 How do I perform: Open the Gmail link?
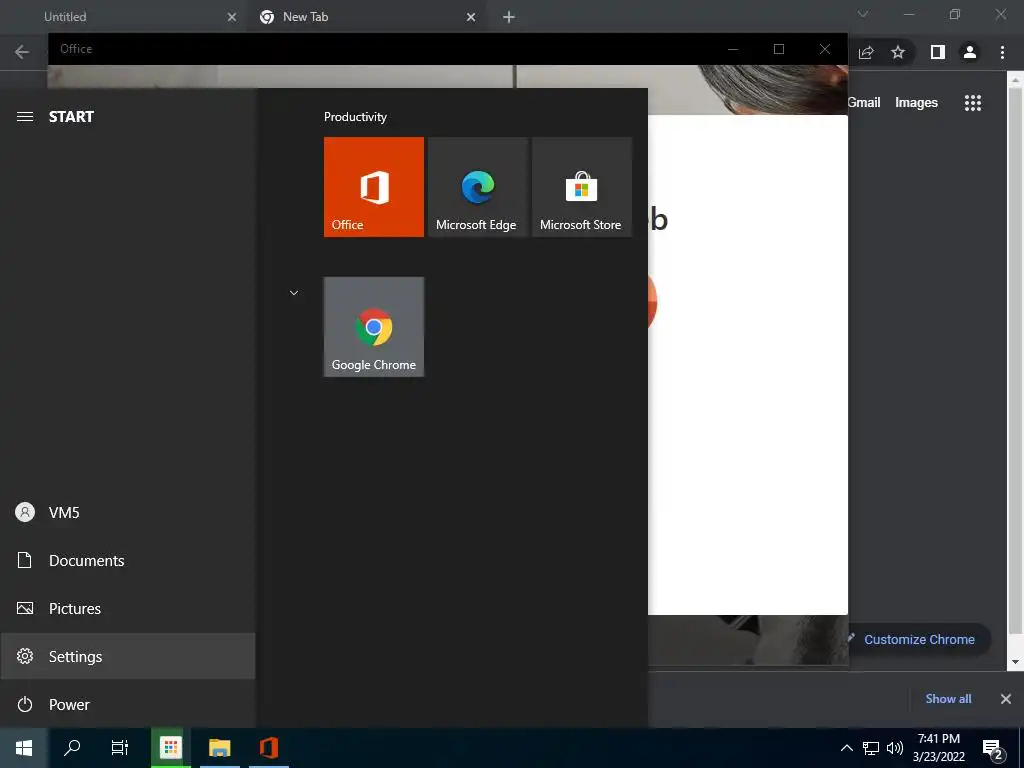pos(864,103)
